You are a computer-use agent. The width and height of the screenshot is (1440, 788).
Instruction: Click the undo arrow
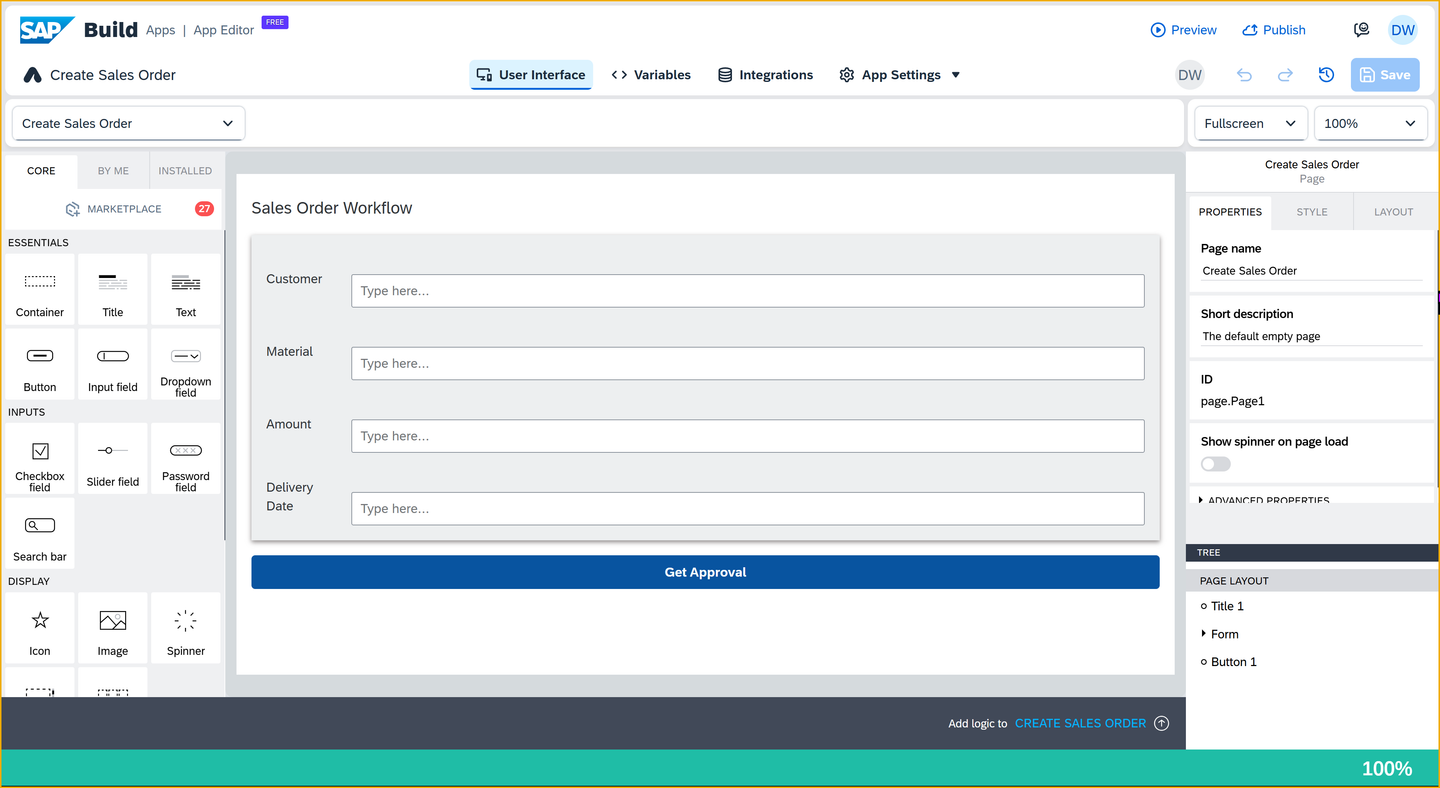[x=1244, y=75]
